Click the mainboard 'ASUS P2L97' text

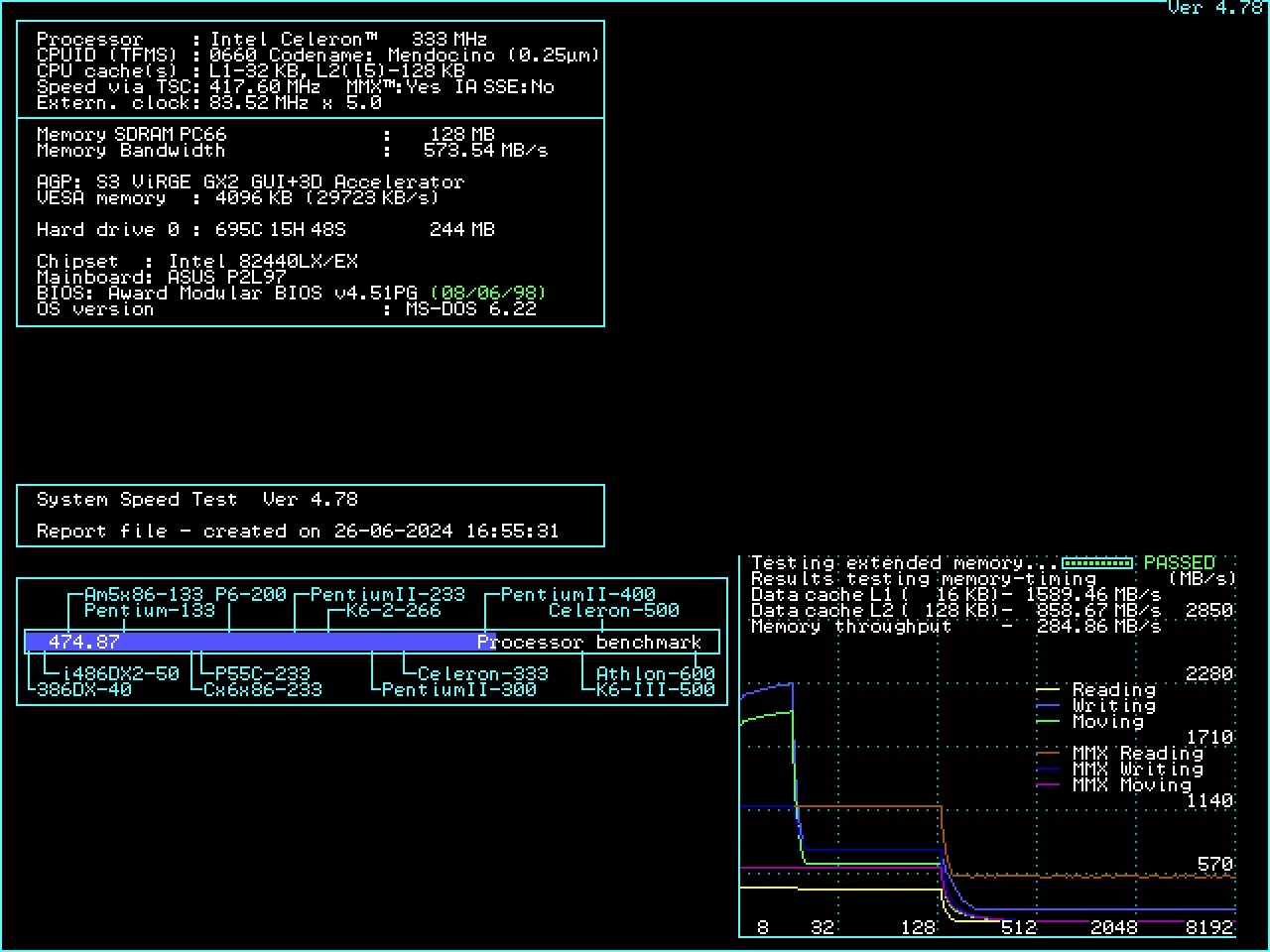(227, 278)
